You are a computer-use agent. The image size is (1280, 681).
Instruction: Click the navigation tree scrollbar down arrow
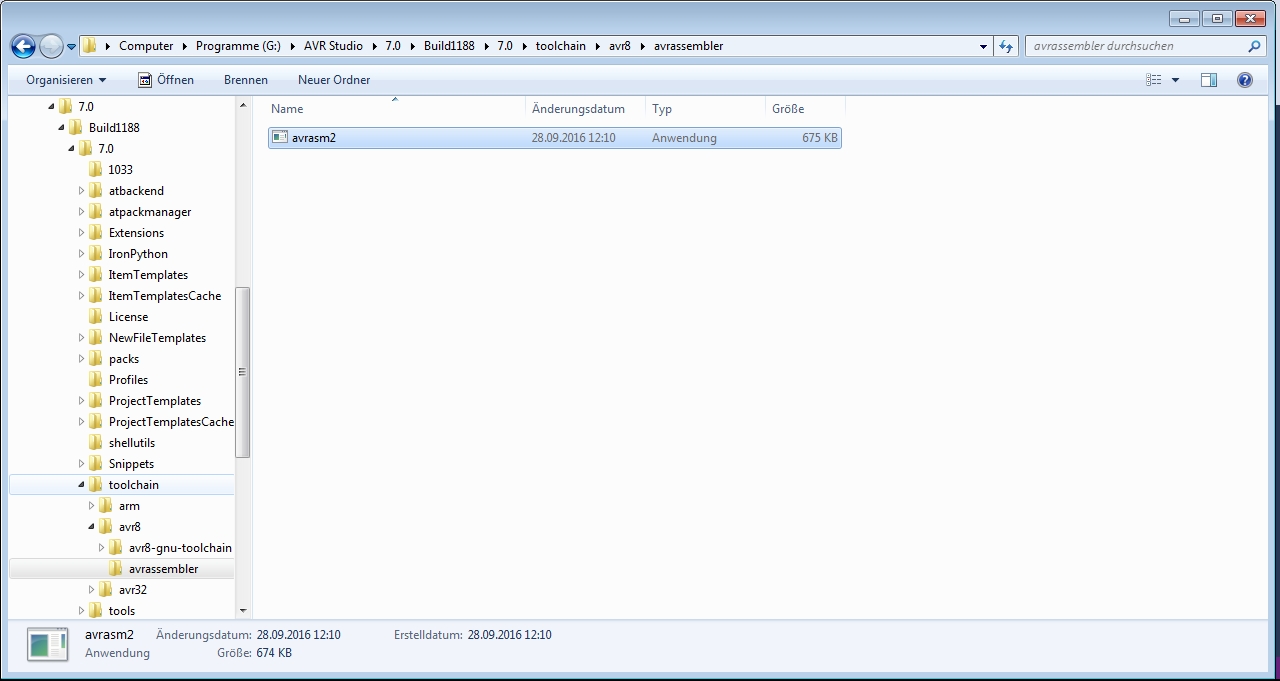pos(242,610)
